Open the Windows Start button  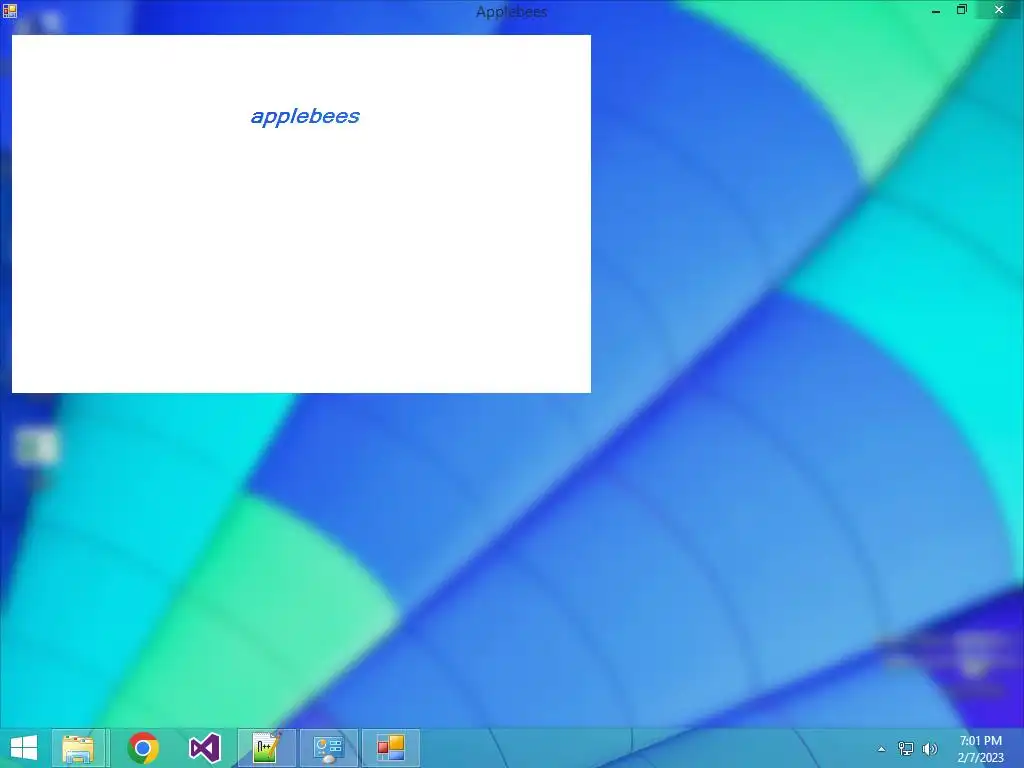[24, 748]
